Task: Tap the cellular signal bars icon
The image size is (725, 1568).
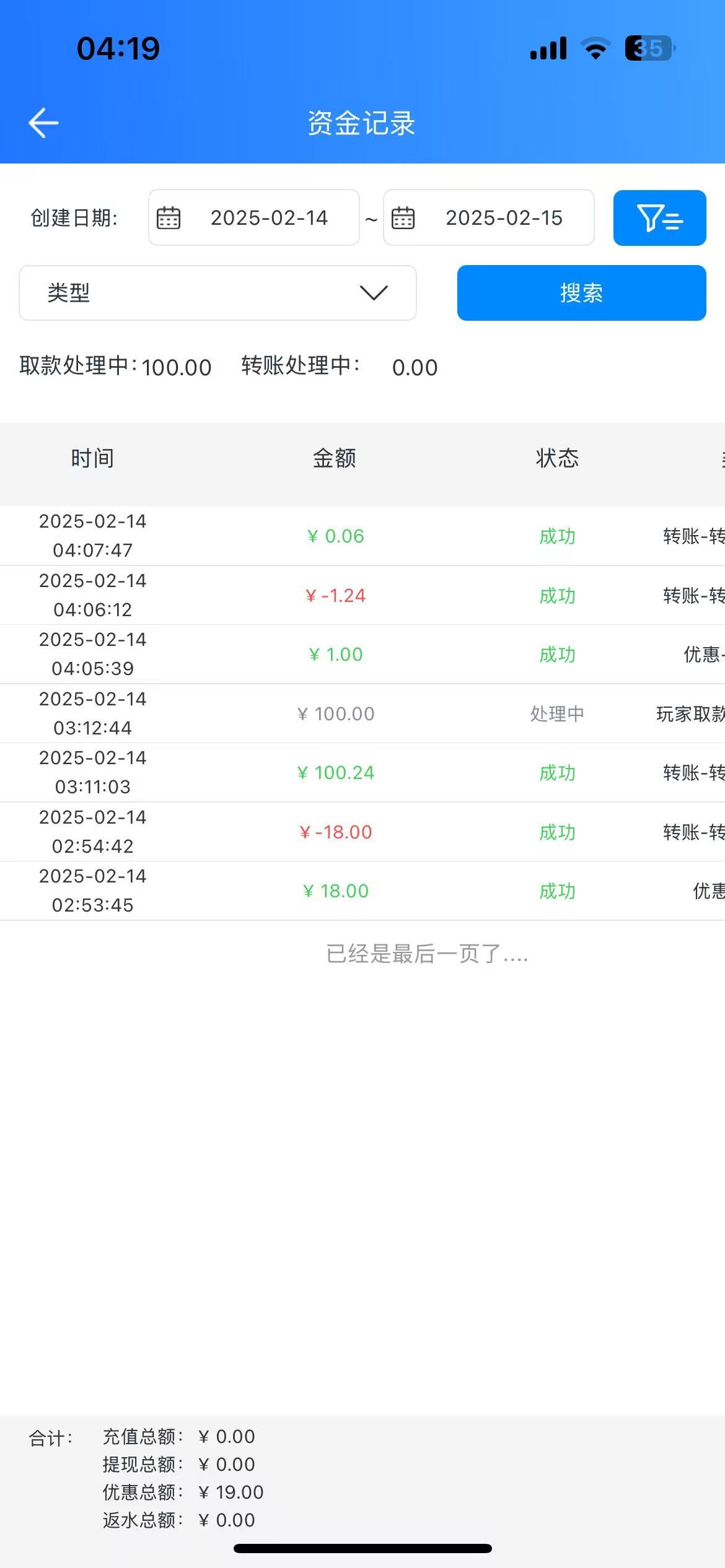Action: [548, 48]
